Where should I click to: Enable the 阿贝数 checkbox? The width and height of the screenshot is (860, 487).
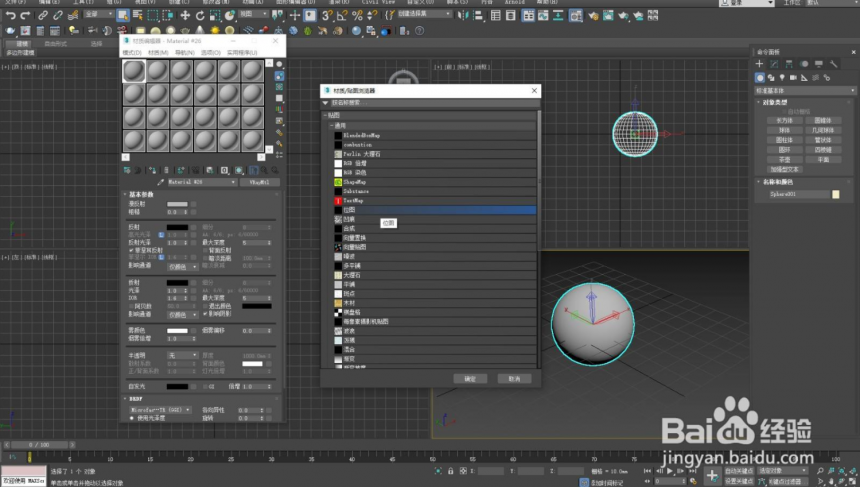(x=131, y=306)
